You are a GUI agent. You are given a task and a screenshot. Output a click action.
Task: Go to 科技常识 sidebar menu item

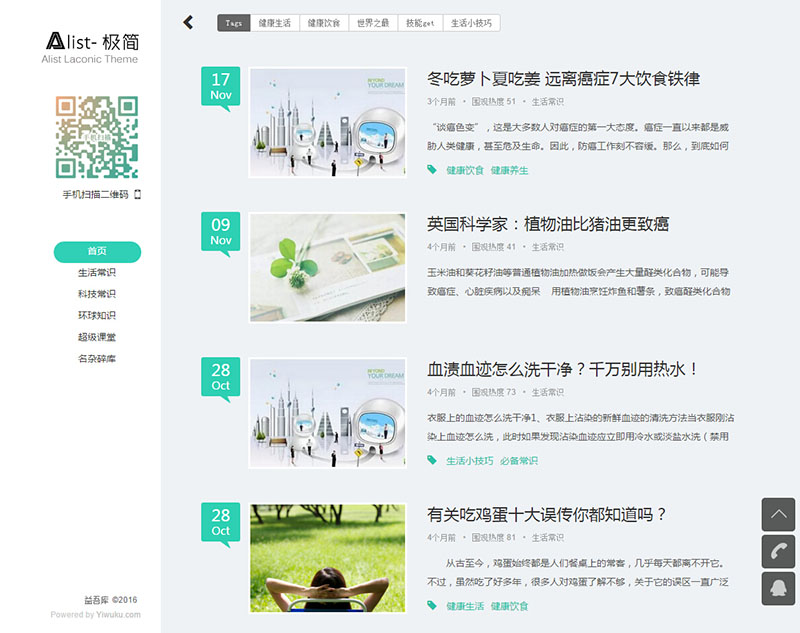pyautogui.click(x=97, y=294)
